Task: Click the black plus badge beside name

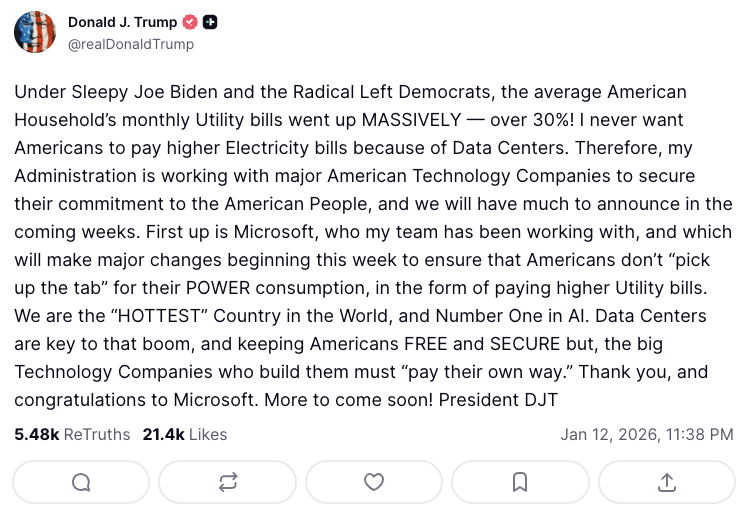Action: 210,23
